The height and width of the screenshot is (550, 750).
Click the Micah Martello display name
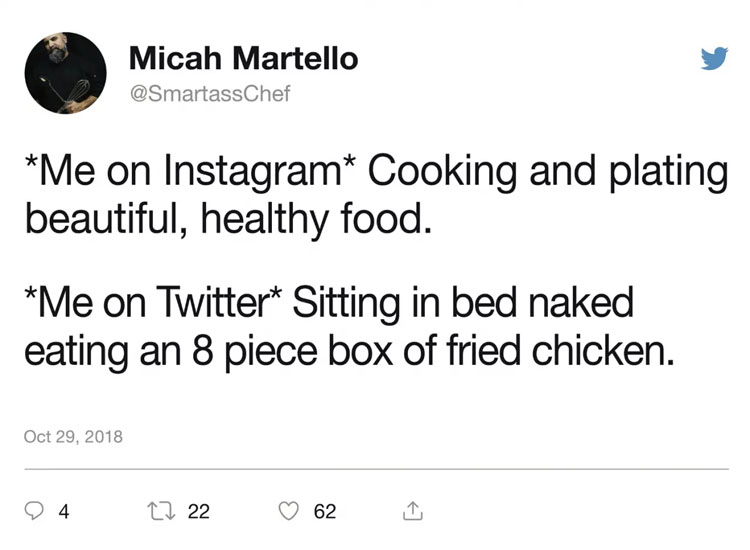coord(243,59)
